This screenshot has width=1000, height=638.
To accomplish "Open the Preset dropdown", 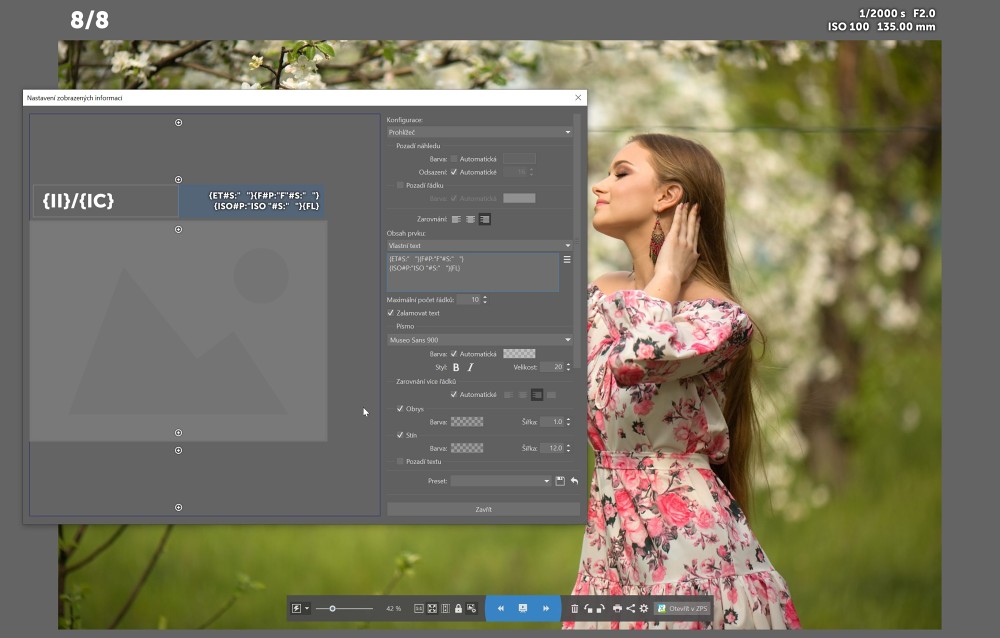I will [501, 481].
